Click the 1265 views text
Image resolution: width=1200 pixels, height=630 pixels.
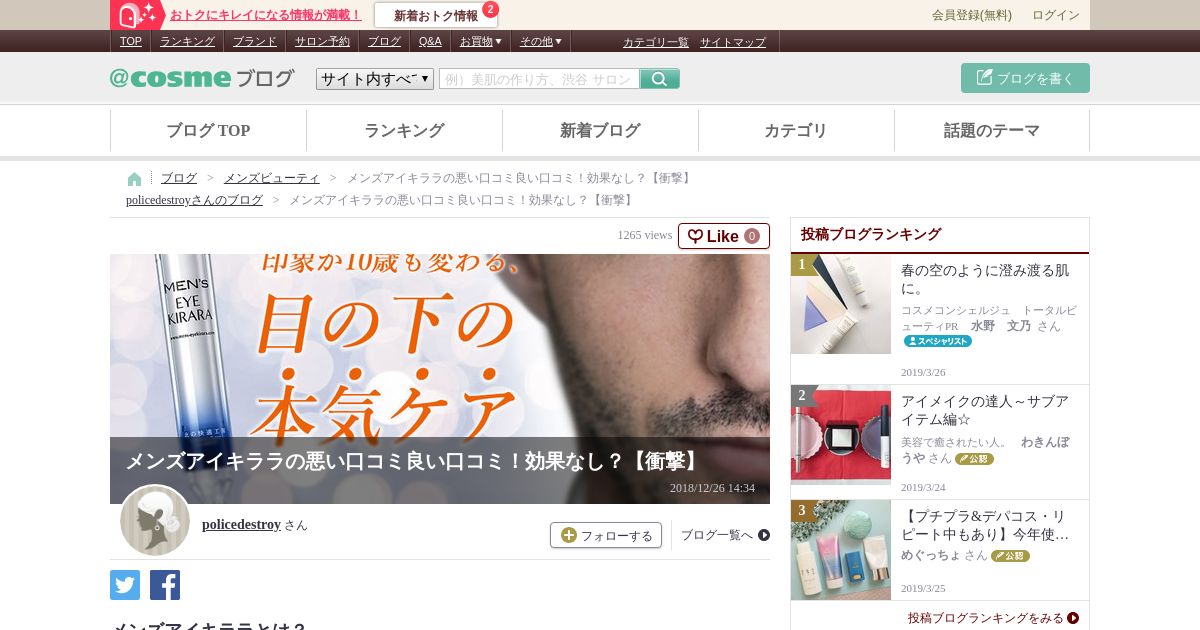pos(645,235)
